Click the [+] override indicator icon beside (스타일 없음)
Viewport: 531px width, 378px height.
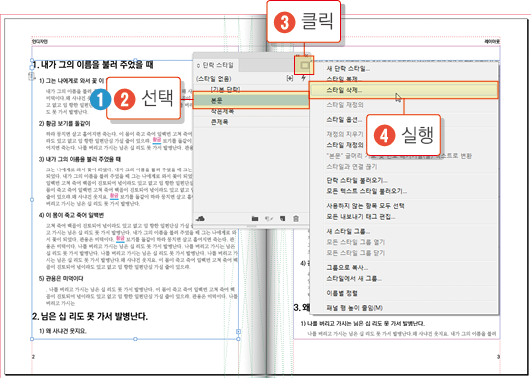point(290,78)
